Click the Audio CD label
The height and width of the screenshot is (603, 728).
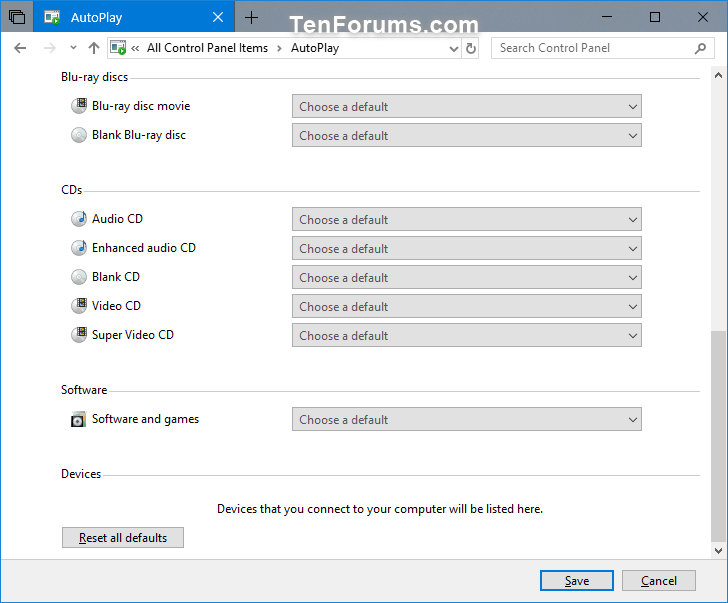(117, 219)
